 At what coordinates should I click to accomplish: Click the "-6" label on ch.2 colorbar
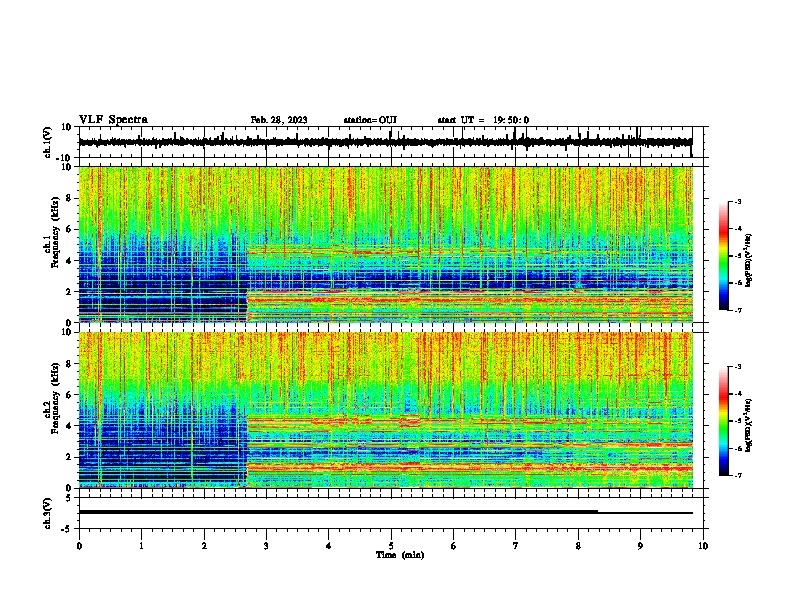pos(738,448)
